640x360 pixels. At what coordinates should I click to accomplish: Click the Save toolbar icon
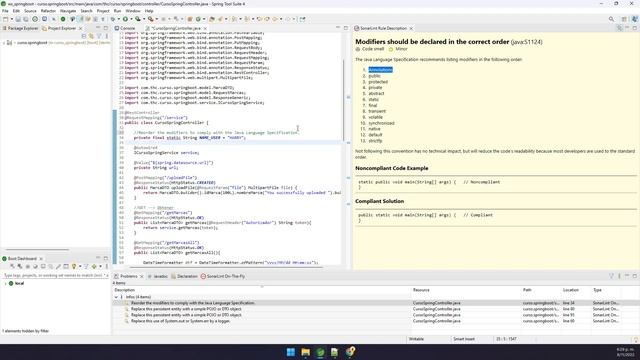[18, 19]
